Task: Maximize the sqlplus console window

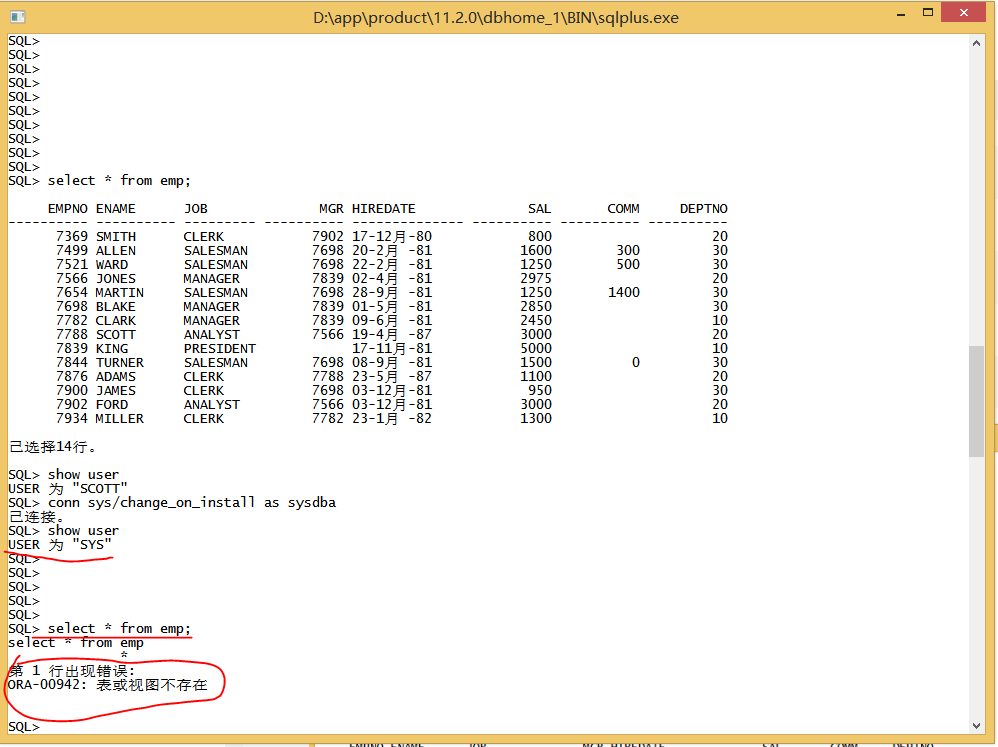Action: (927, 13)
